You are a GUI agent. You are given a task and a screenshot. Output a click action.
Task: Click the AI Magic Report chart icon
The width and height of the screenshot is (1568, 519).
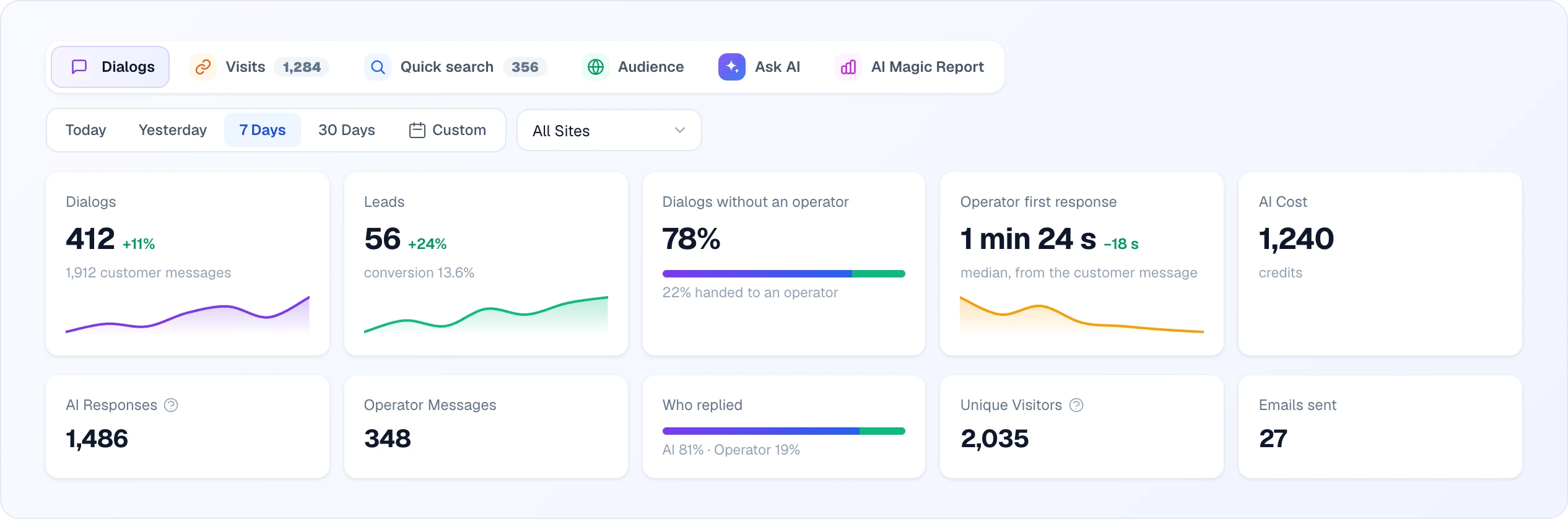pos(848,67)
